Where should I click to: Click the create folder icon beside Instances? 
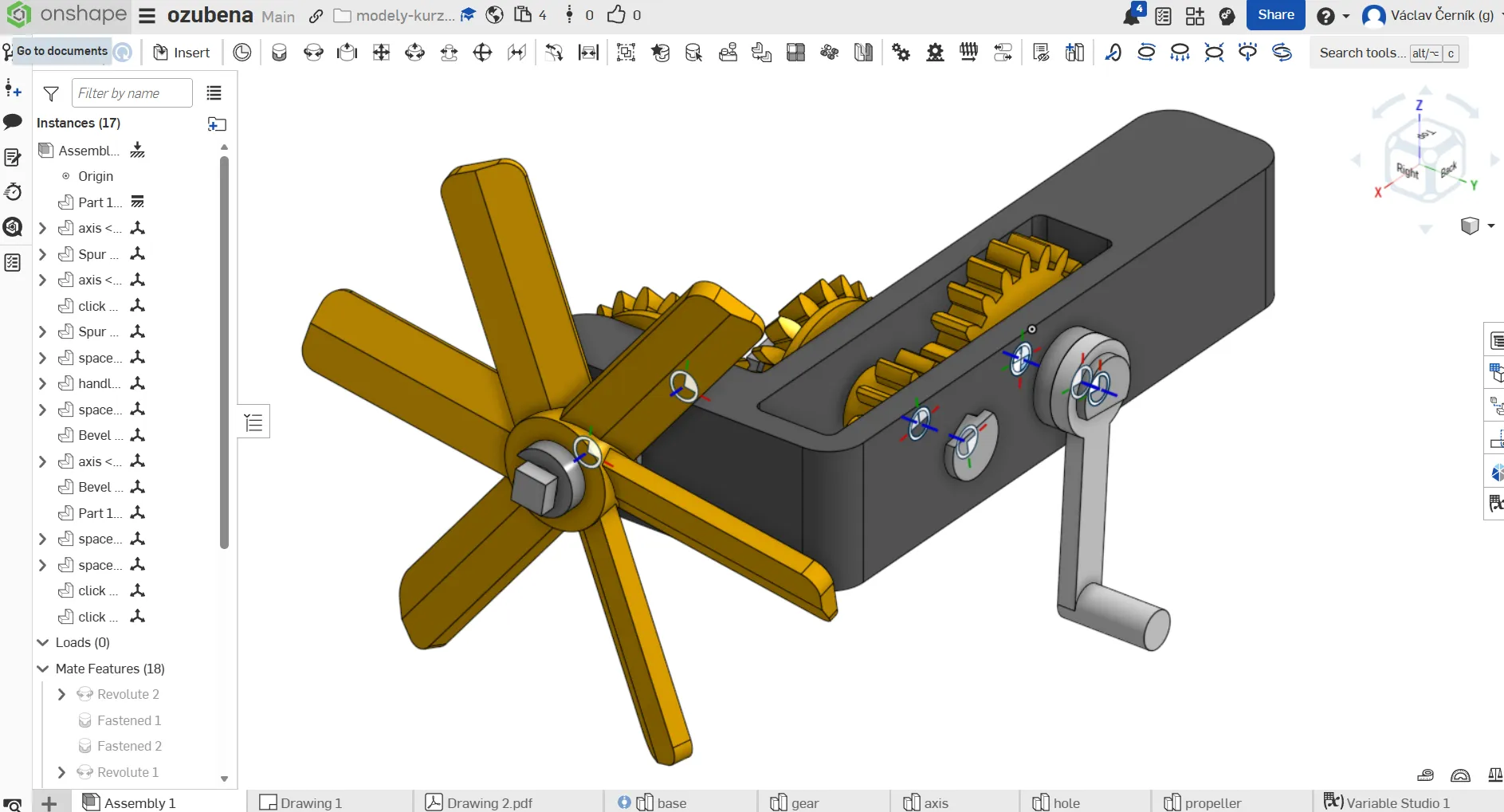pyautogui.click(x=217, y=124)
